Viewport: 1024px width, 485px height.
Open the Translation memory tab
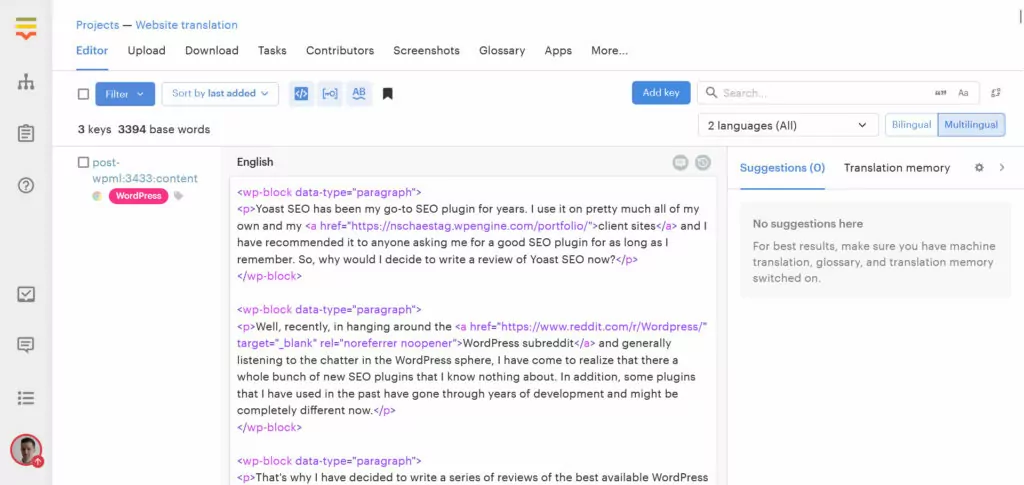pyautogui.click(x=896, y=168)
